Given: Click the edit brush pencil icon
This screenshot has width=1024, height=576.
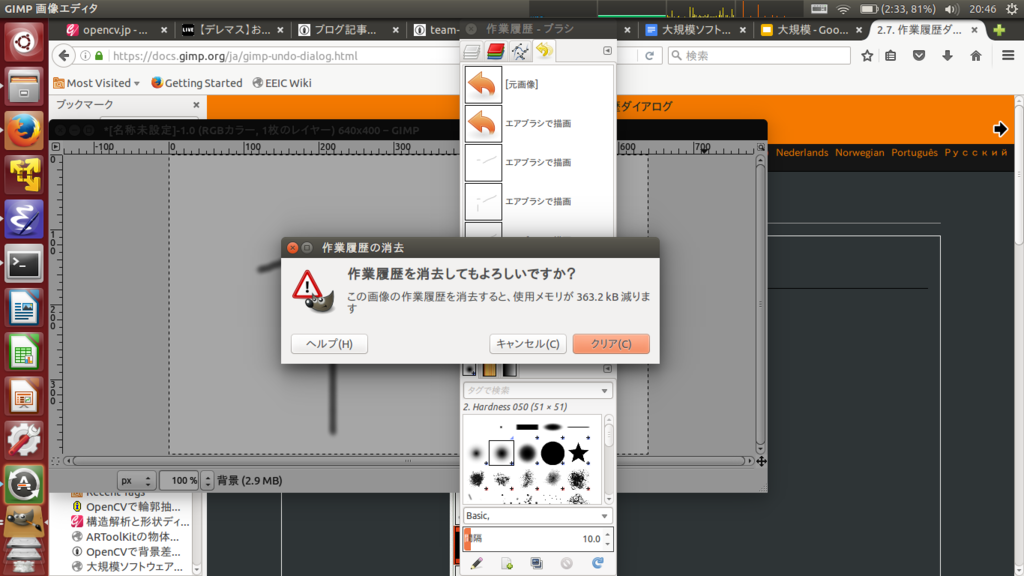Looking at the screenshot, I should point(476,563).
